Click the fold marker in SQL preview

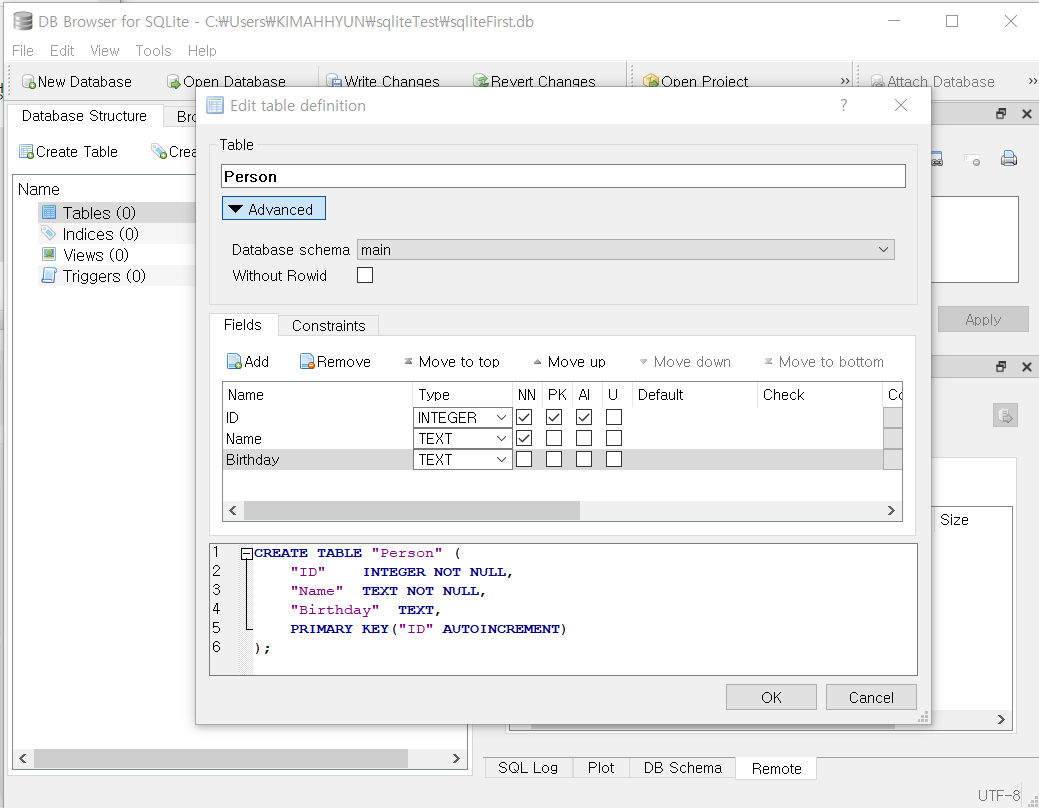(x=246, y=553)
